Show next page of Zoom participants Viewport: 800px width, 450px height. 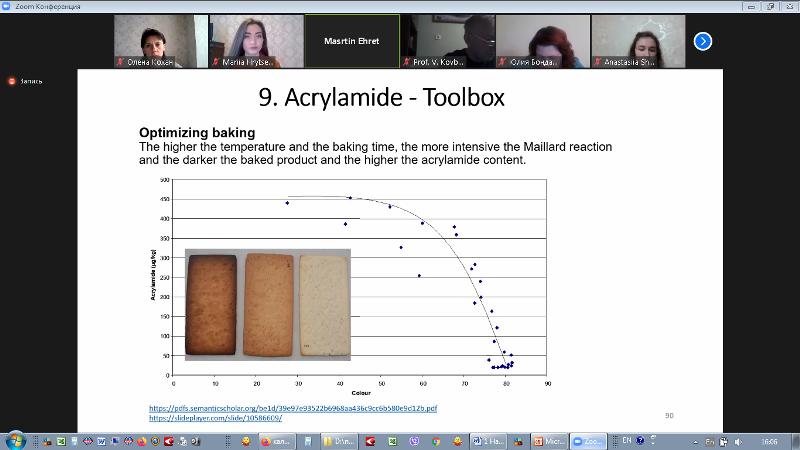pyautogui.click(x=703, y=41)
